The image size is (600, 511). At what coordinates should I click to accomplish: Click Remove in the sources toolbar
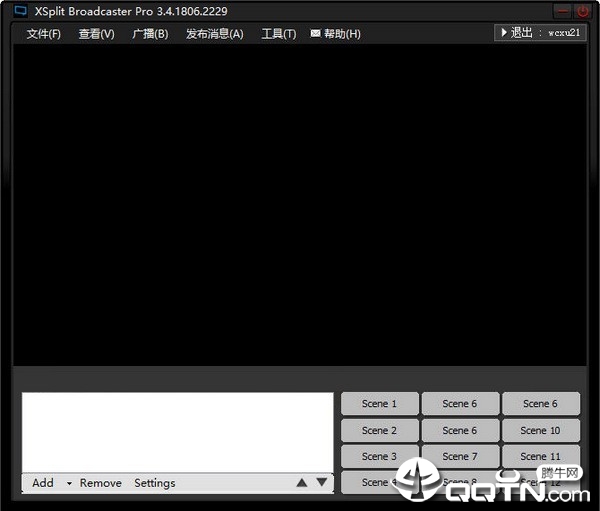click(101, 483)
